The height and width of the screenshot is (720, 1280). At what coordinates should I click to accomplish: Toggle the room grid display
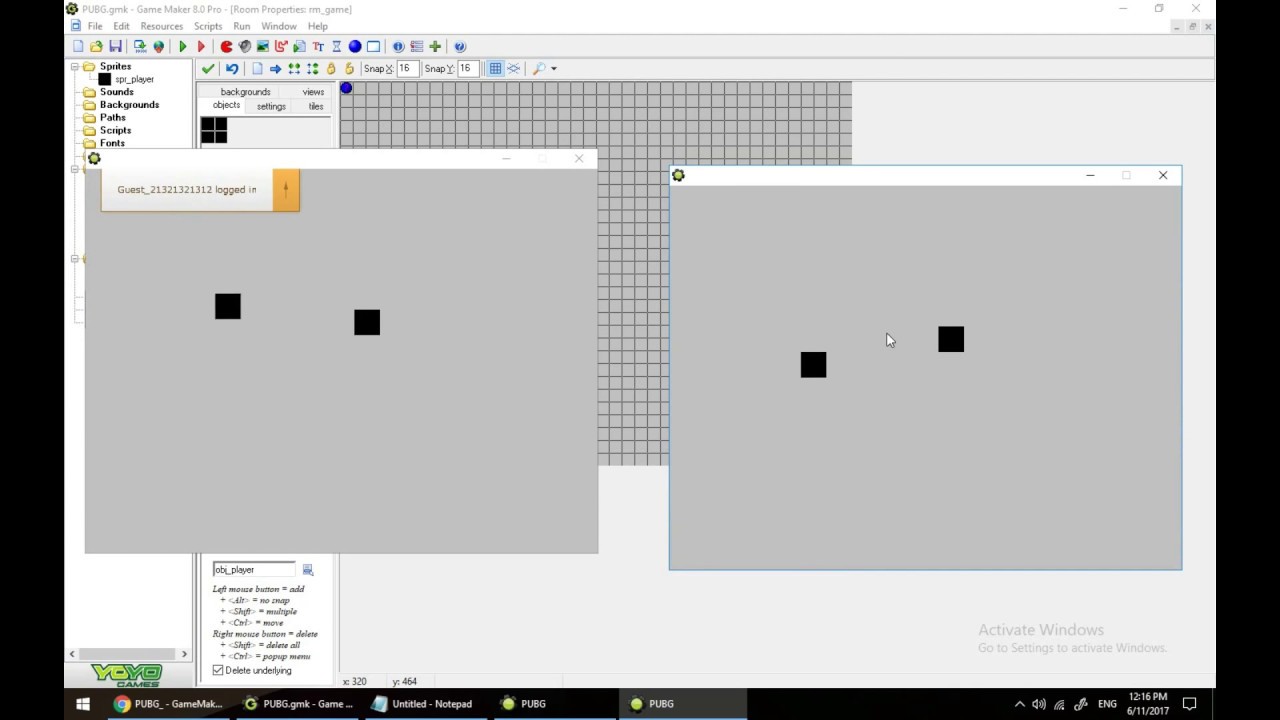(495, 68)
